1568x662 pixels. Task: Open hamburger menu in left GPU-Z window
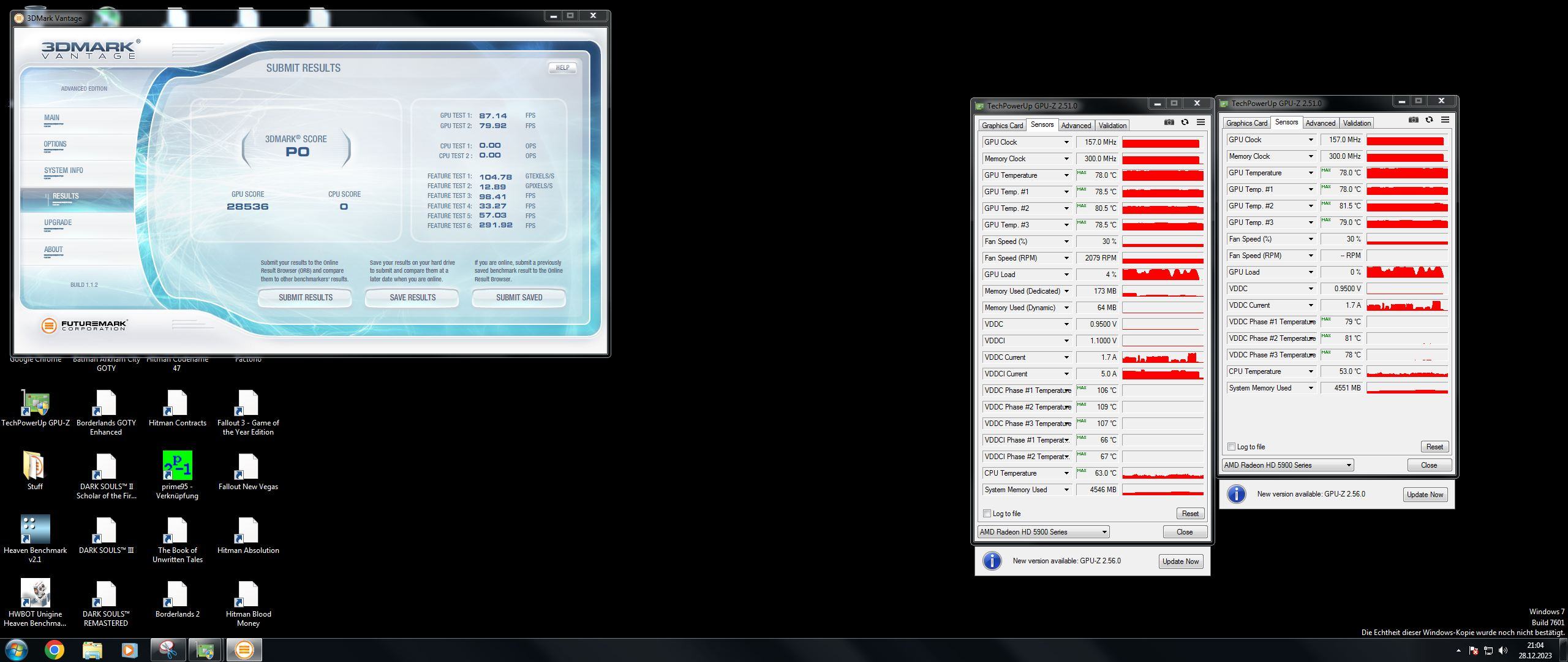pos(1200,123)
